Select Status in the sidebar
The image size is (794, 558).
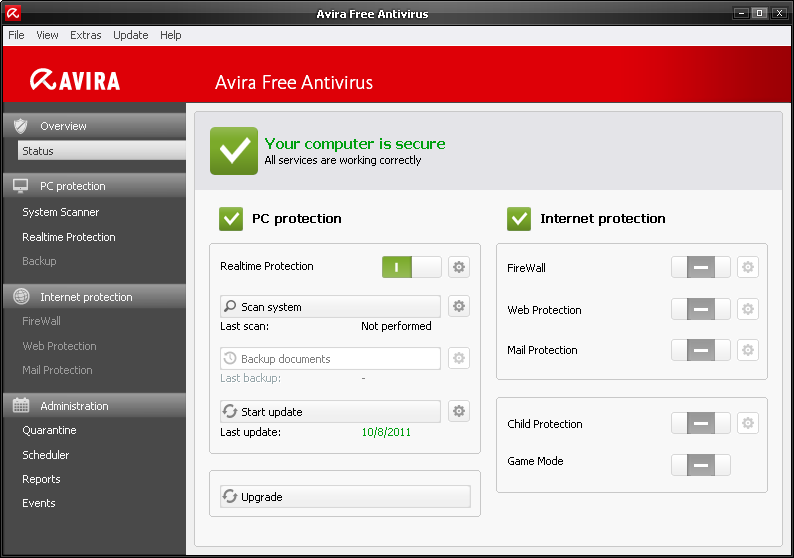pyautogui.click(x=102, y=150)
